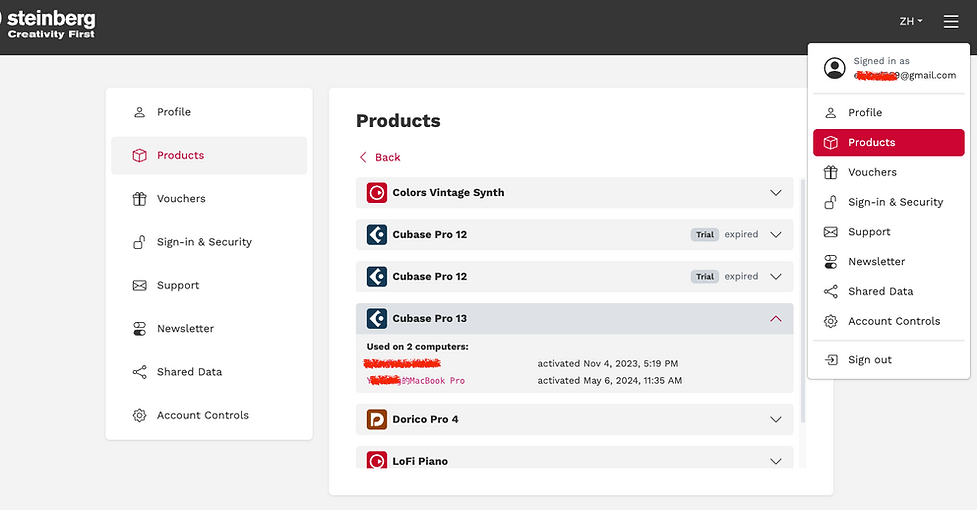Click the Sign-in & Security lock icon in sidebar
977x510 pixels.
pos(140,242)
